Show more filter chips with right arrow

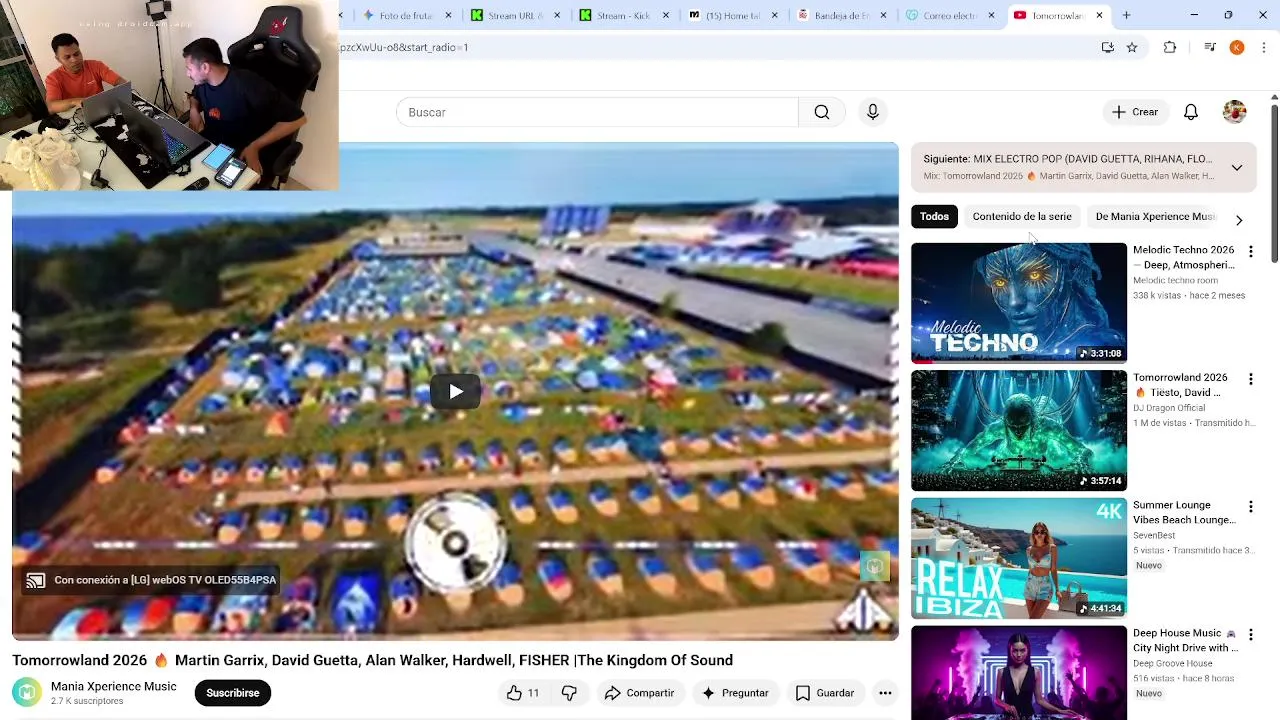click(1239, 219)
